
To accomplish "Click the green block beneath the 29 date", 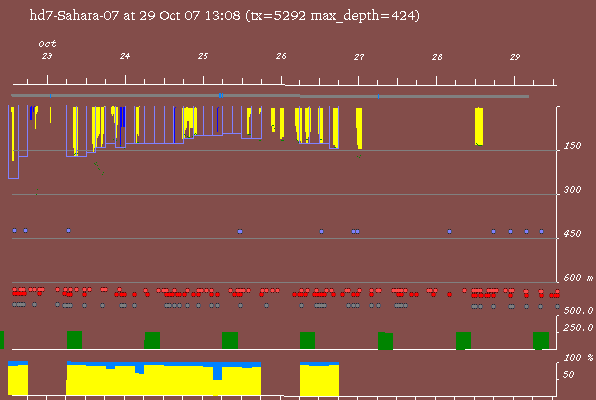I will click(x=541, y=340).
